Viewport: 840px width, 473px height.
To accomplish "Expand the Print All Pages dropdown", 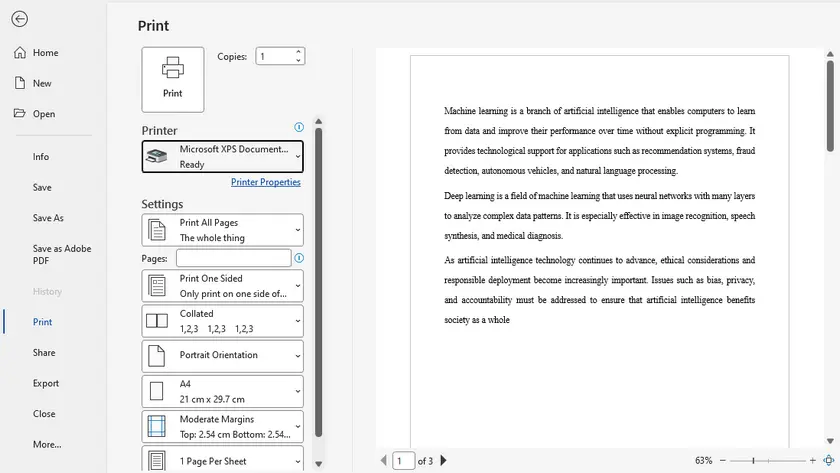I will click(222, 230).
